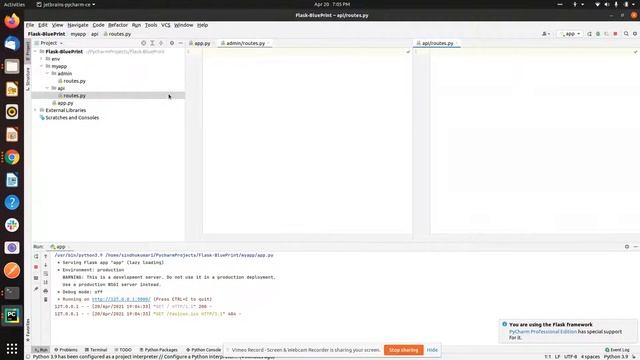The image size is (640, 360).
Task: Click Collapse All icon in Project panel header
Action: pos(161,43)
